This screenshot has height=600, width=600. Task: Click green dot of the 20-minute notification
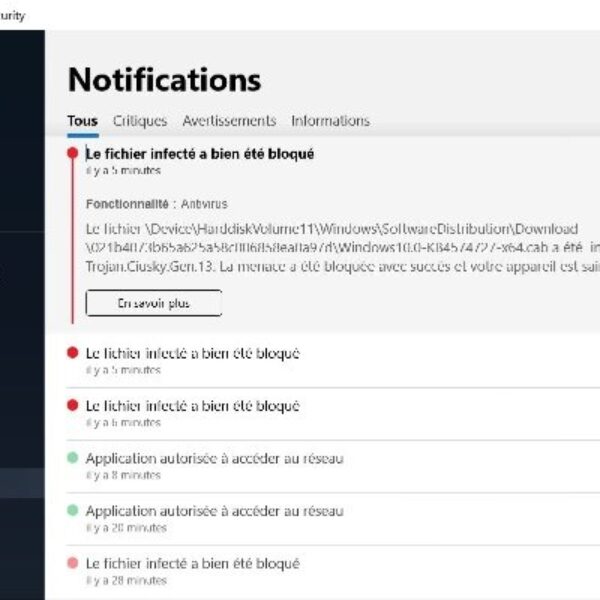[72, 510]
